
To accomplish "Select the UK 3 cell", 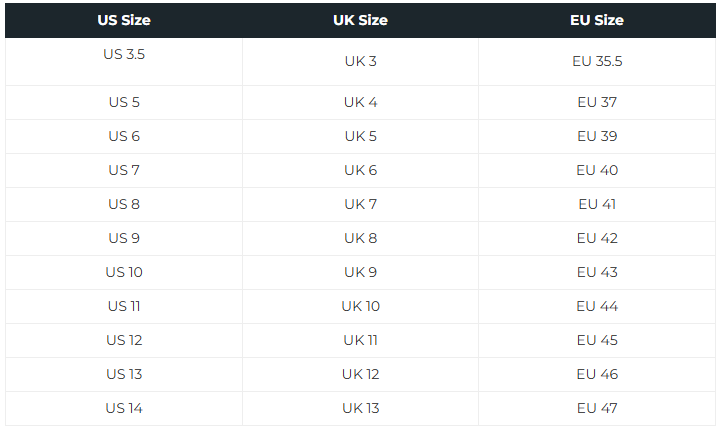I will click(360, 61).
